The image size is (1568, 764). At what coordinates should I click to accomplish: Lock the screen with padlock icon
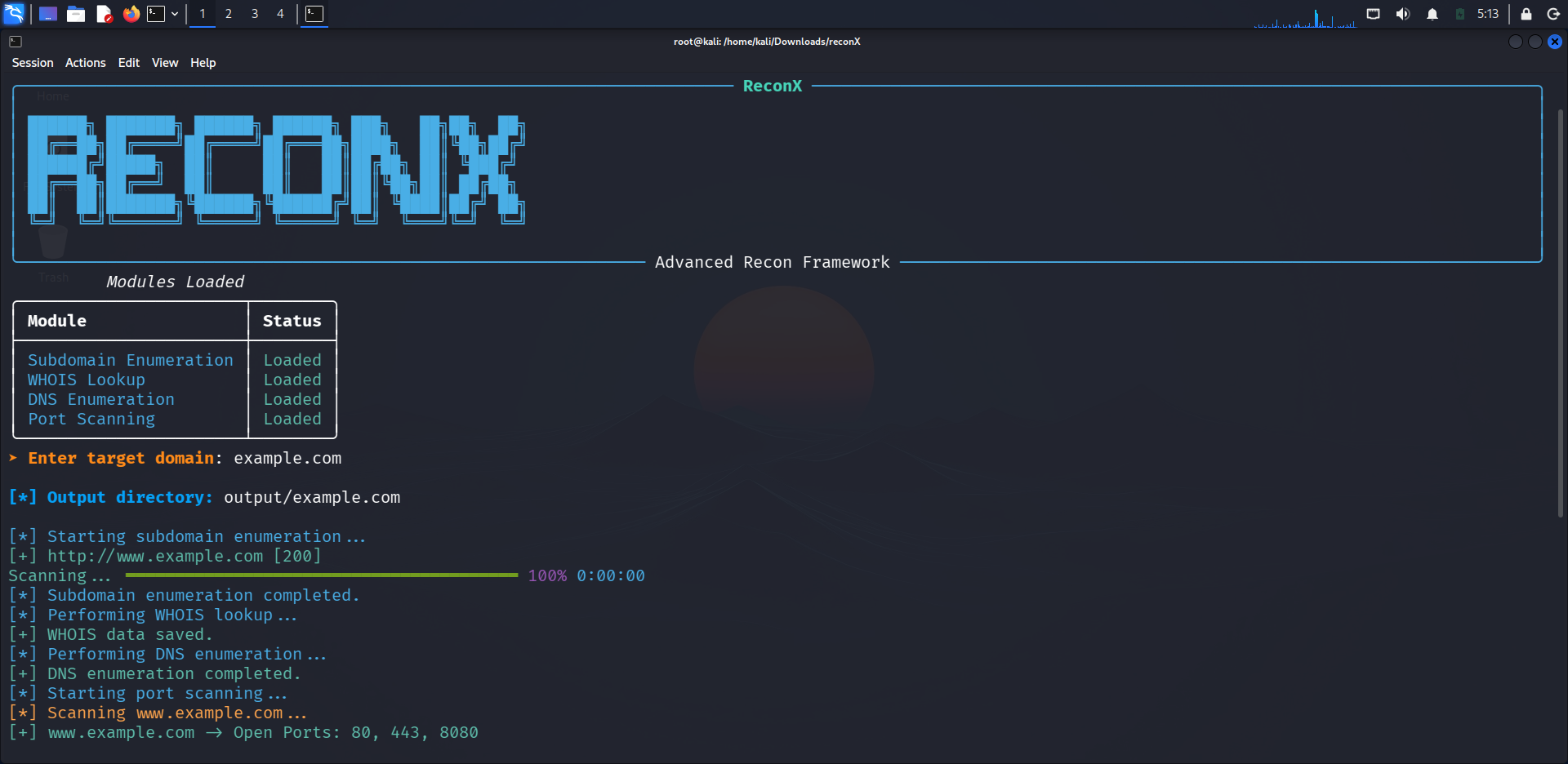[x=1526, y=14]
